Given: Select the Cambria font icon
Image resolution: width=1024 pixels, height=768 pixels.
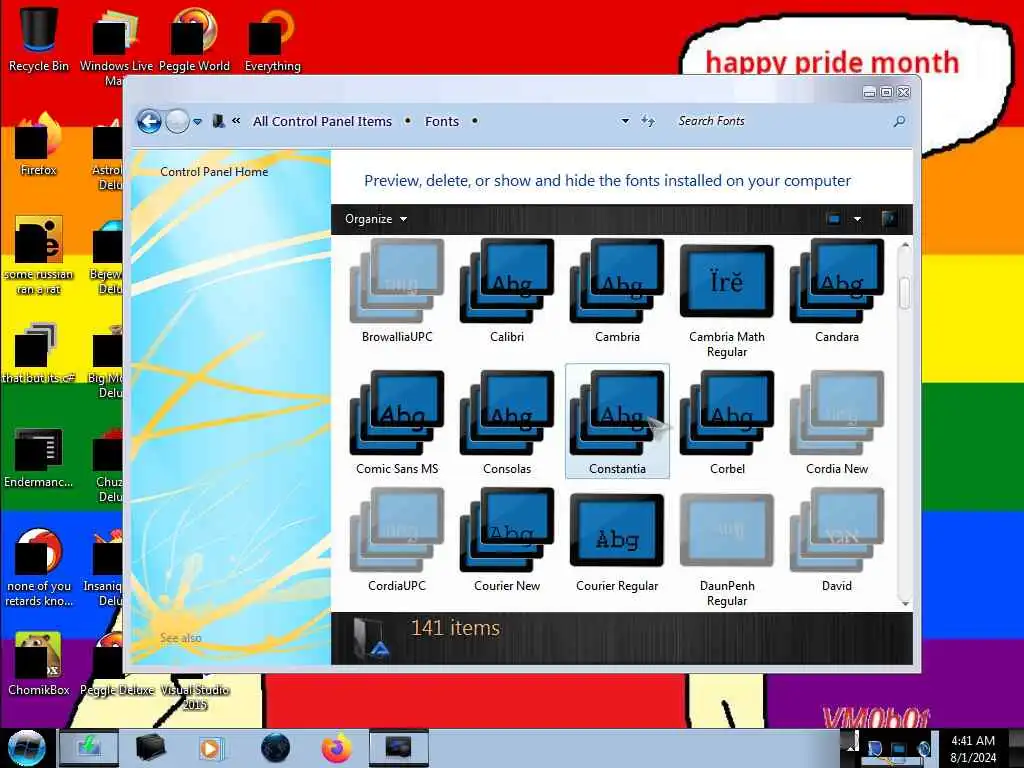Looking at the screenshot, I should point(617,281).
